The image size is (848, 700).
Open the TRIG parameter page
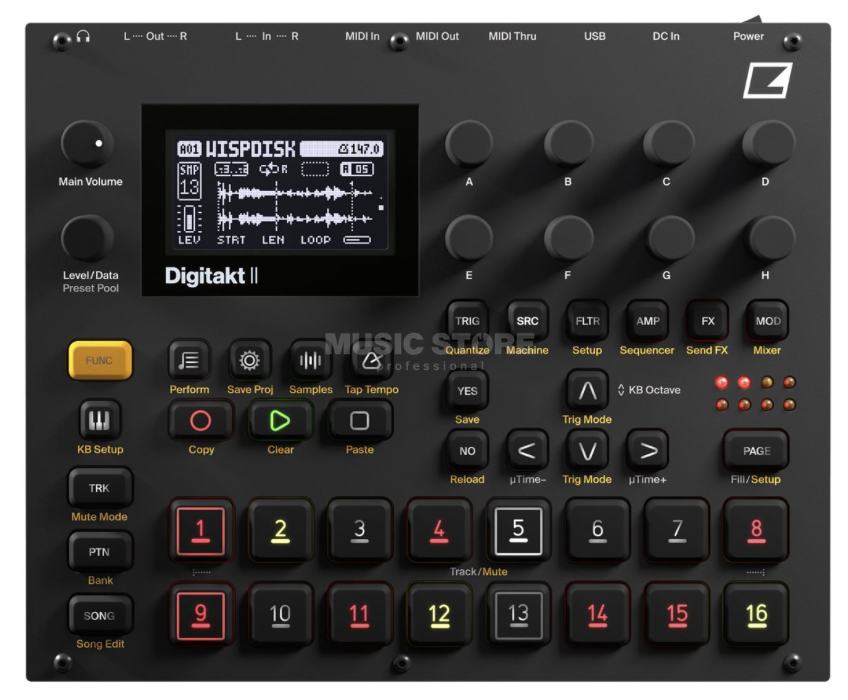468,321
